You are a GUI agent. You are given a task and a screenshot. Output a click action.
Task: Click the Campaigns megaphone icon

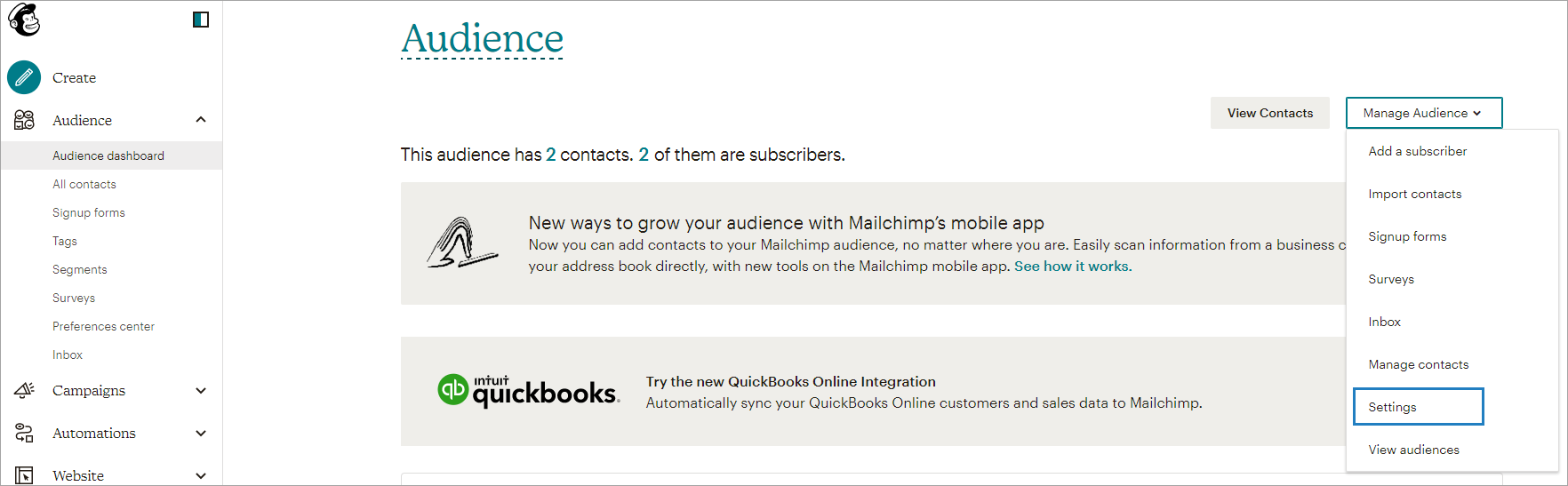[x=24, y=390]
